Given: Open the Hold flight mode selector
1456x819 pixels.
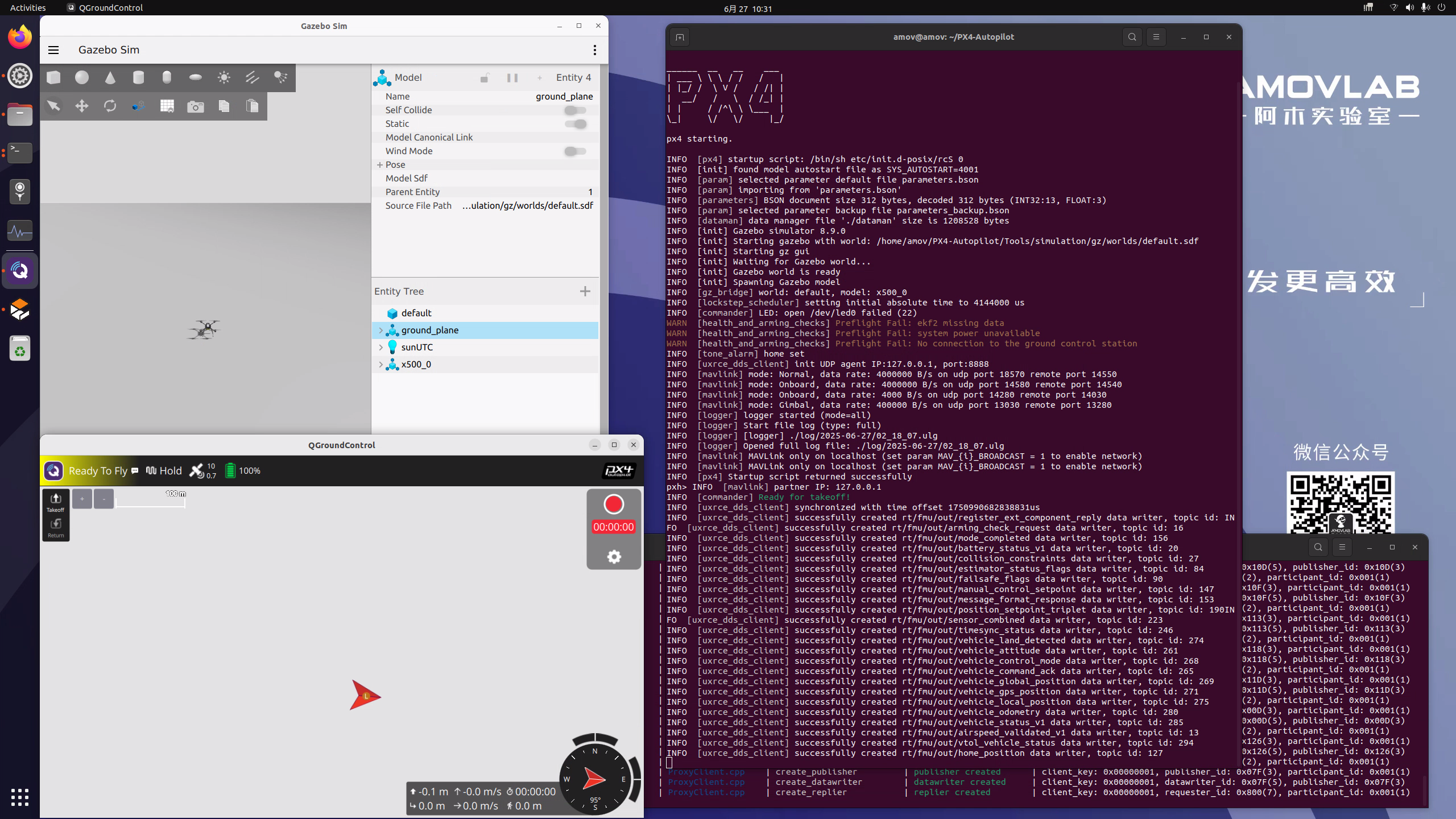Looking at the screenshot, I should click(x=164, y=471).
